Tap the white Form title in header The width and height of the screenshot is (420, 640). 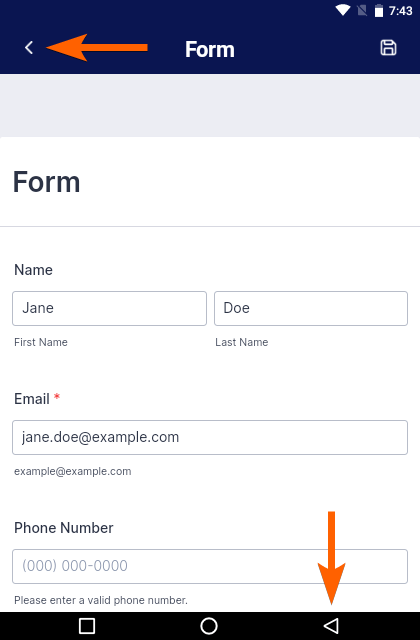[210, 49]
